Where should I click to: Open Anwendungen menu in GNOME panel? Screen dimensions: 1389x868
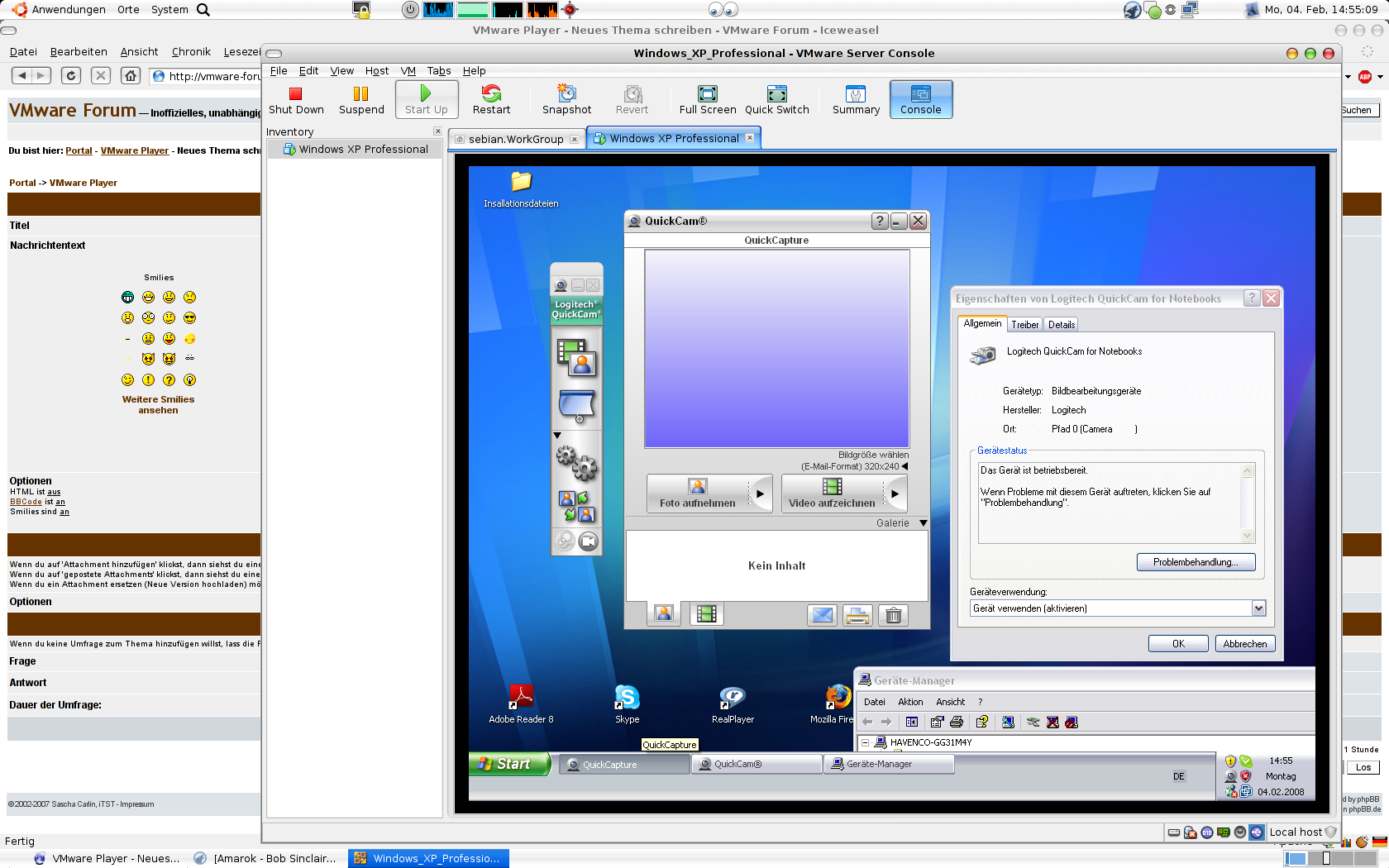click(x=69, y=10)
